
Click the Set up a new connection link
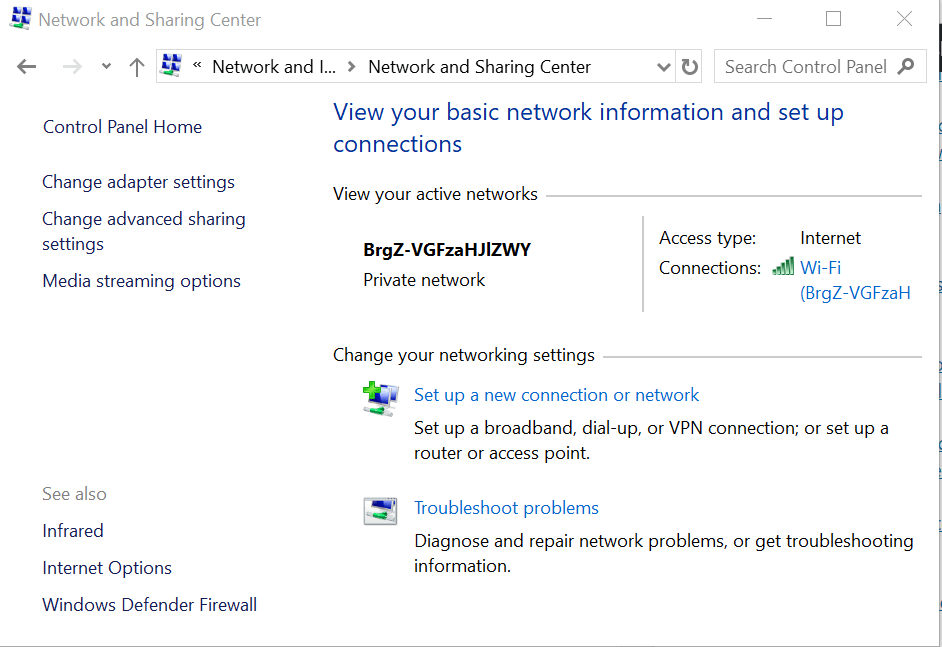[556, 395]
